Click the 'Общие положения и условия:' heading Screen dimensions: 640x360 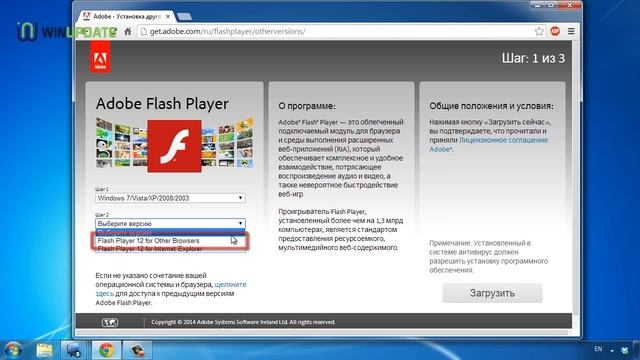pos(491,106)
